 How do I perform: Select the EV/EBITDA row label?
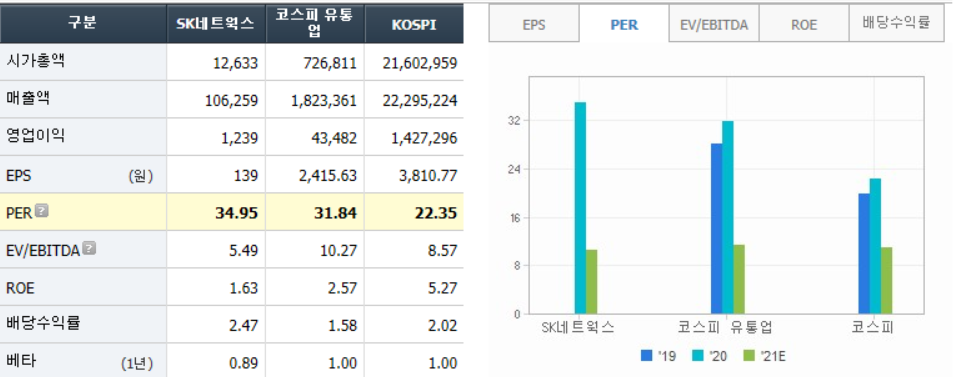[x=43, y=250]
